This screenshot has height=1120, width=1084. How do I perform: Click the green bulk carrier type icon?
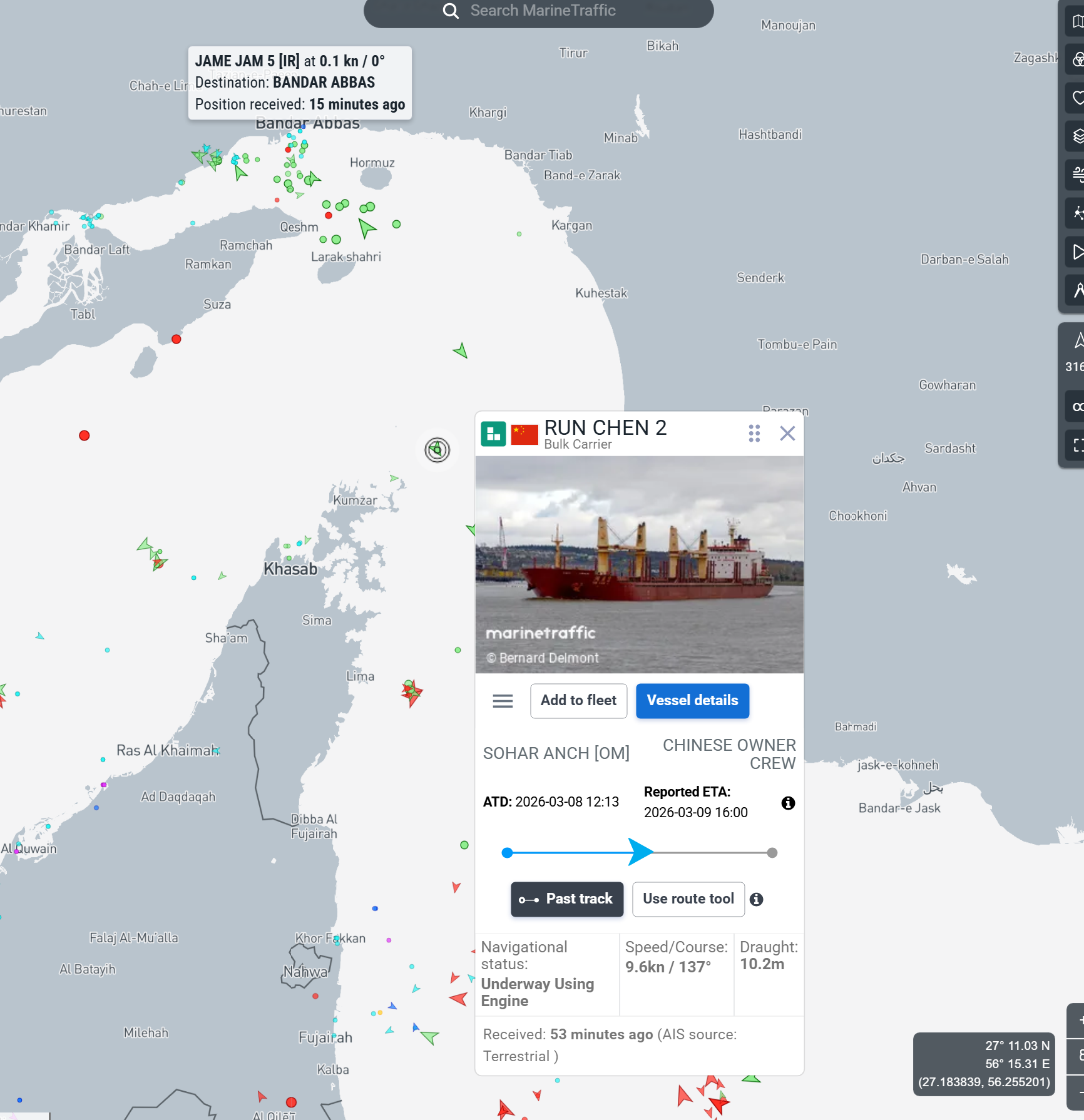click(493, 434)
